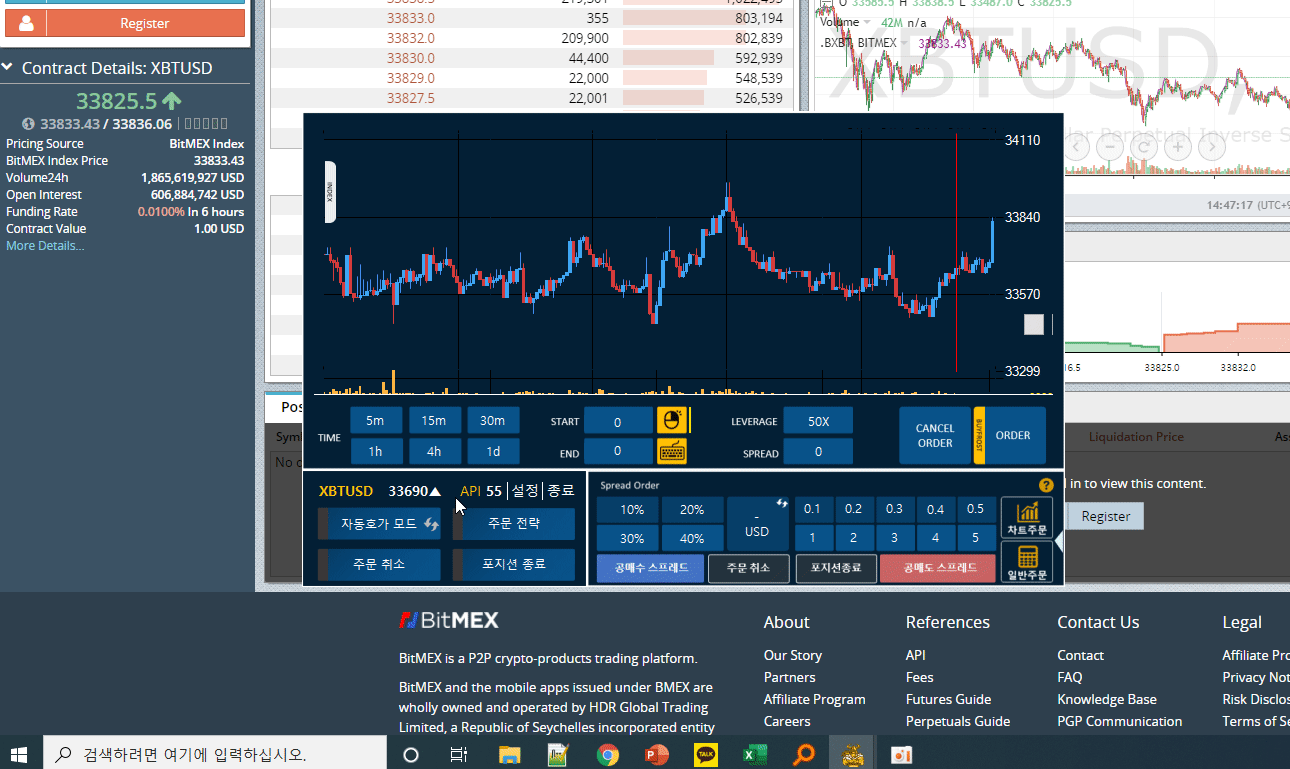Select the 5 spread value button

(x=975, y=538)
